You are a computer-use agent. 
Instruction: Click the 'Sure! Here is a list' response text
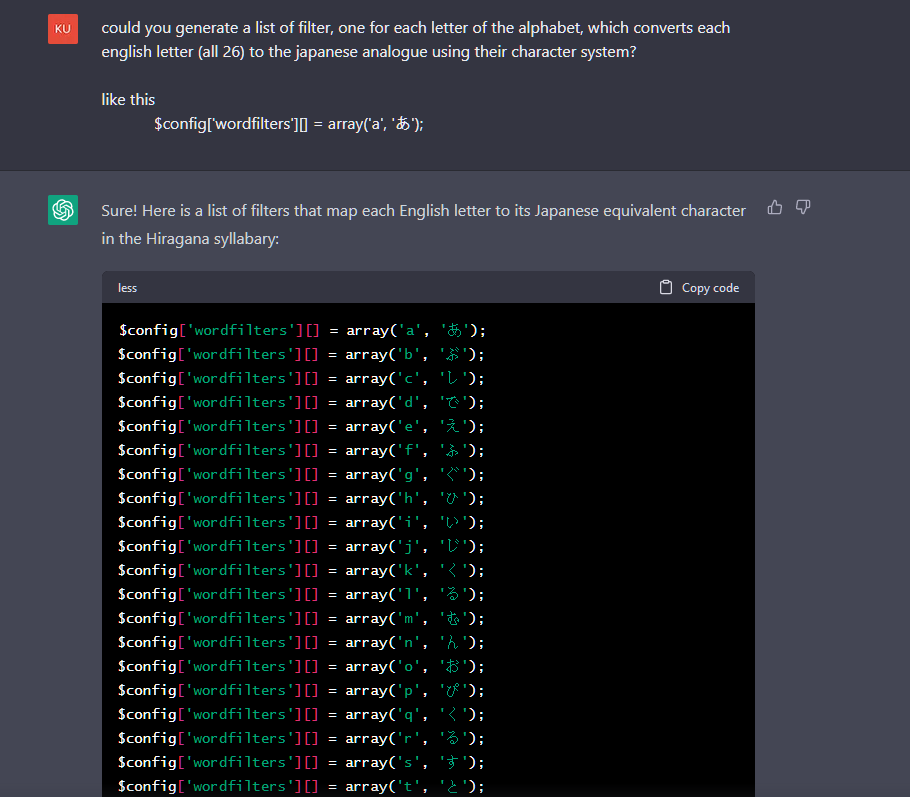[x=423, y=224]
